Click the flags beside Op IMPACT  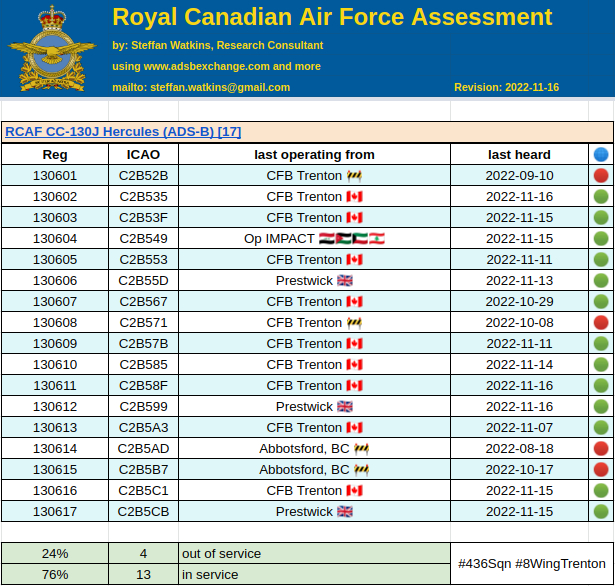pos(351,238)
